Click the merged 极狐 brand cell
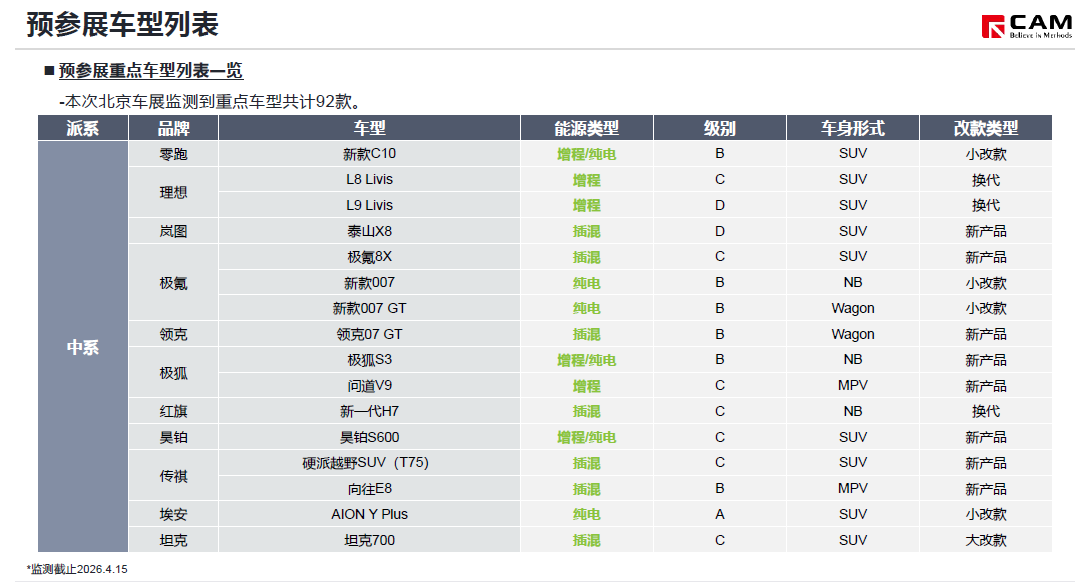Viewport: 1076px width, 582px height. [173, 373]
